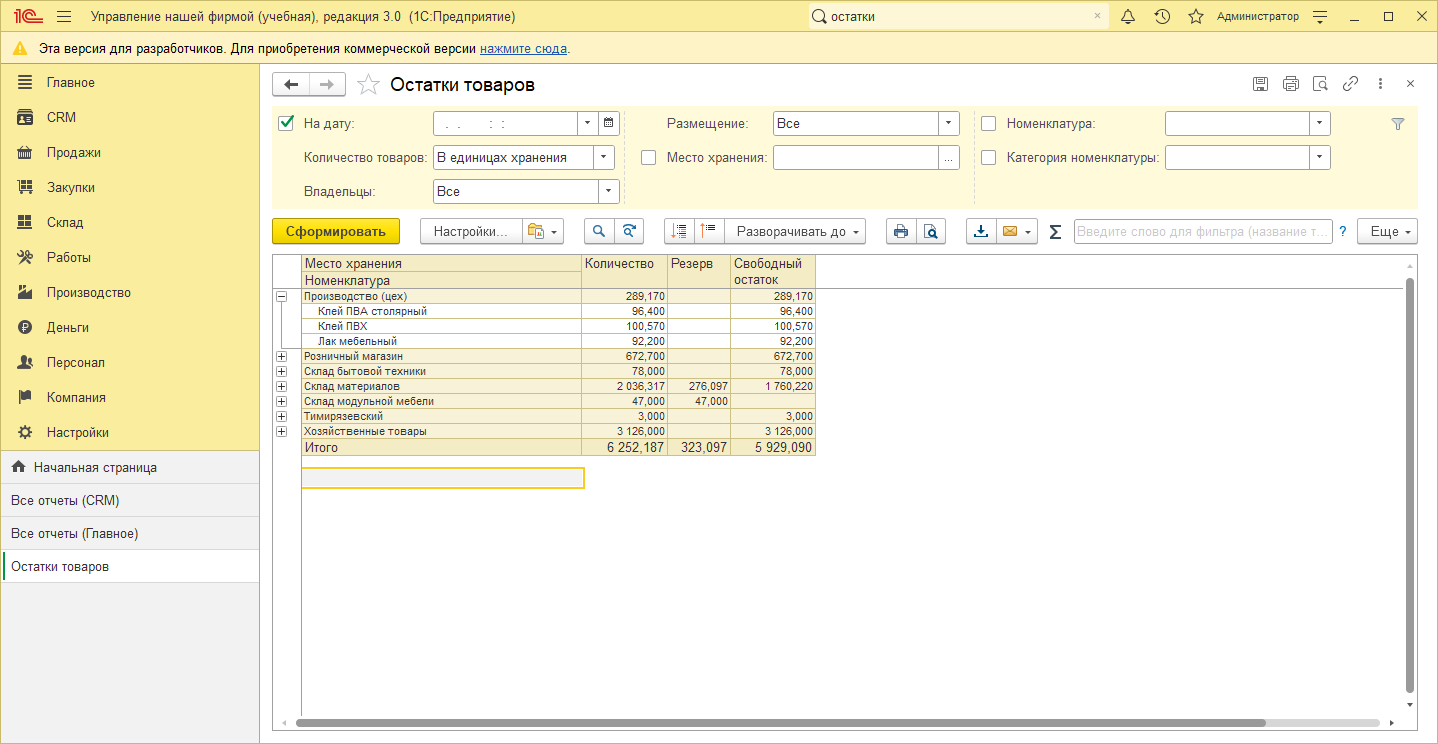The image size is (1438, 744).
Task: Print report via toolbar printer icon
Action: pos(901,231)
